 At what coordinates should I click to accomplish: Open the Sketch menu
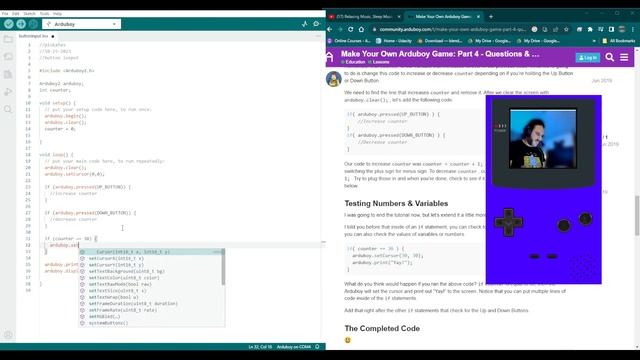29,13
